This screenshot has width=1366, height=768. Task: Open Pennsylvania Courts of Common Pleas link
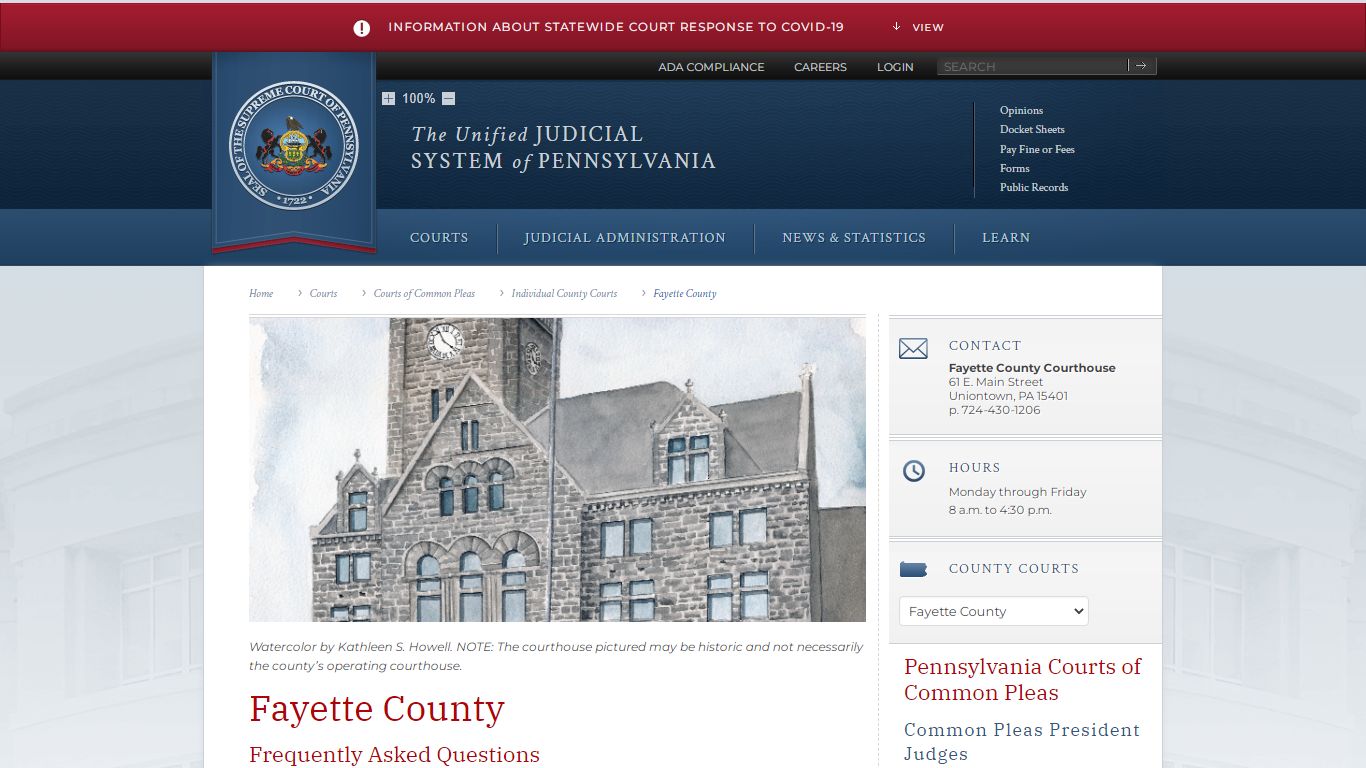pos(1022,680)
